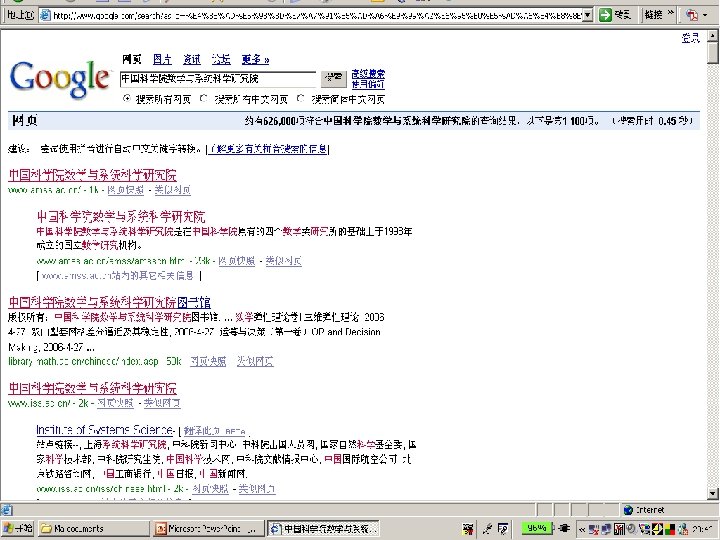The image size is (720, 540).
Task: Open the dropdown arrow beside the PDF icon
Action: 705,15
